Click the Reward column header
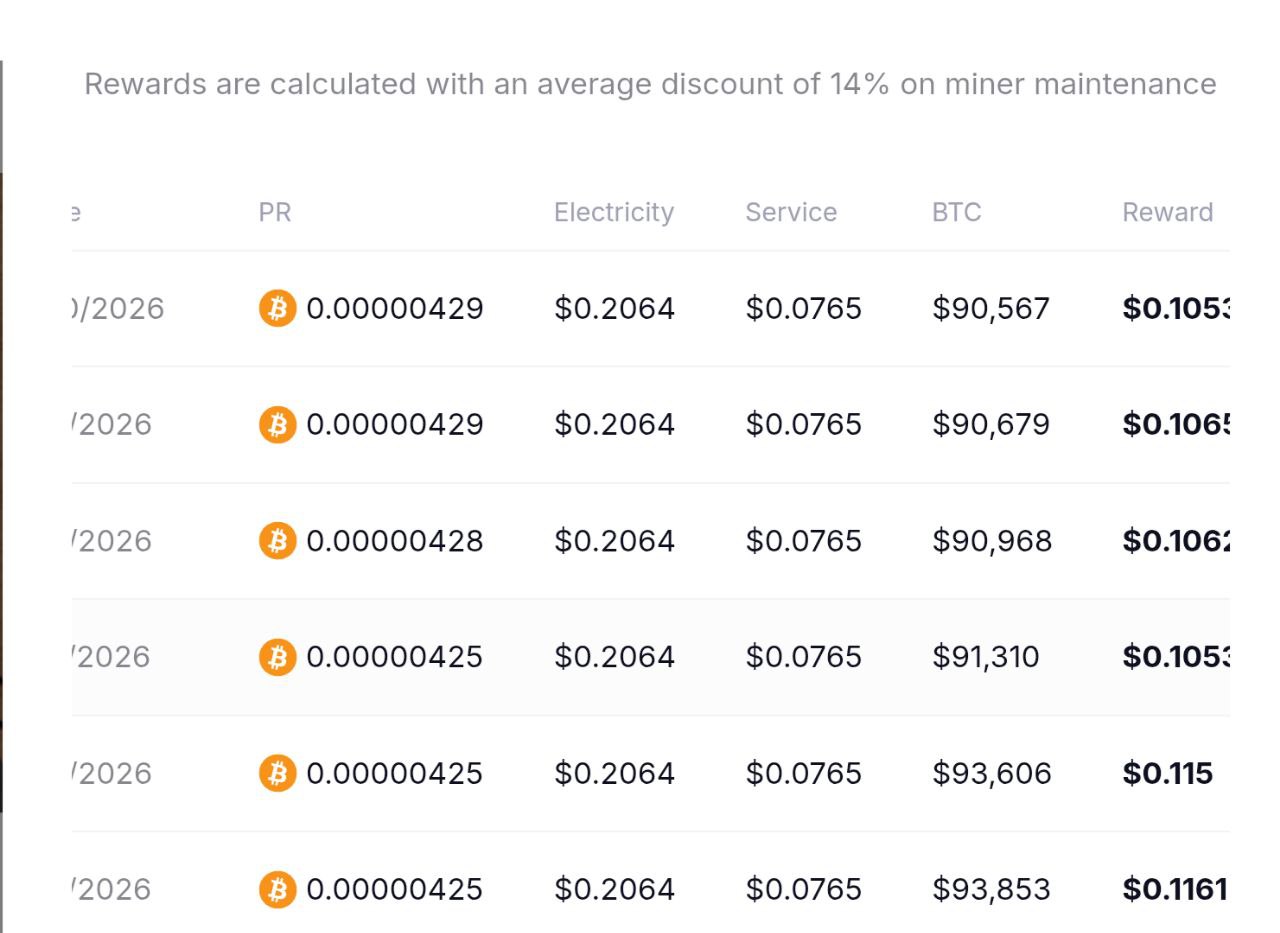This screenshot has height=933, width=1280. 1167,212
